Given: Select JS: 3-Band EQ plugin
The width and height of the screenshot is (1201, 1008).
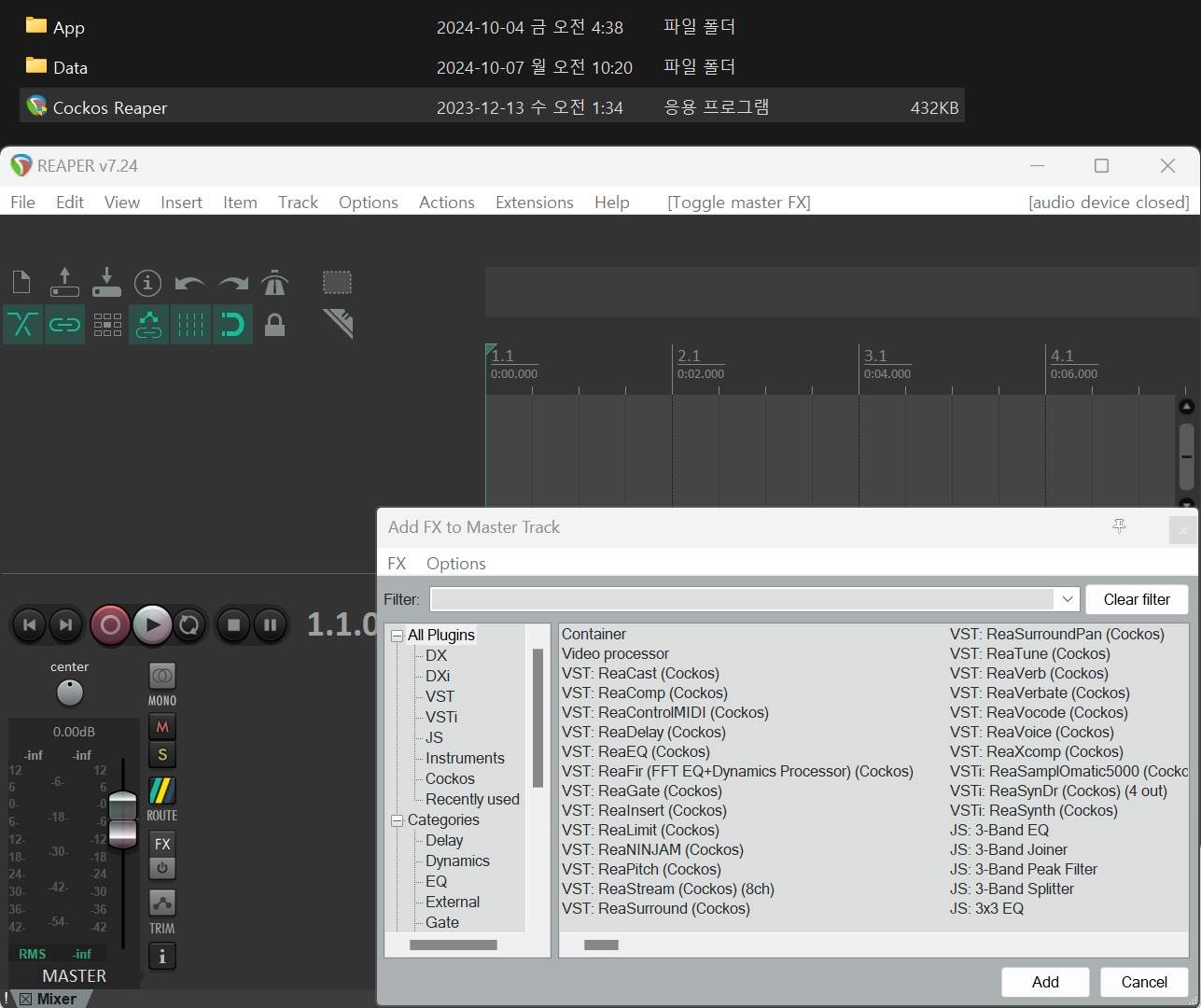Looking at the screenshot, I should [x=999, y=830].
